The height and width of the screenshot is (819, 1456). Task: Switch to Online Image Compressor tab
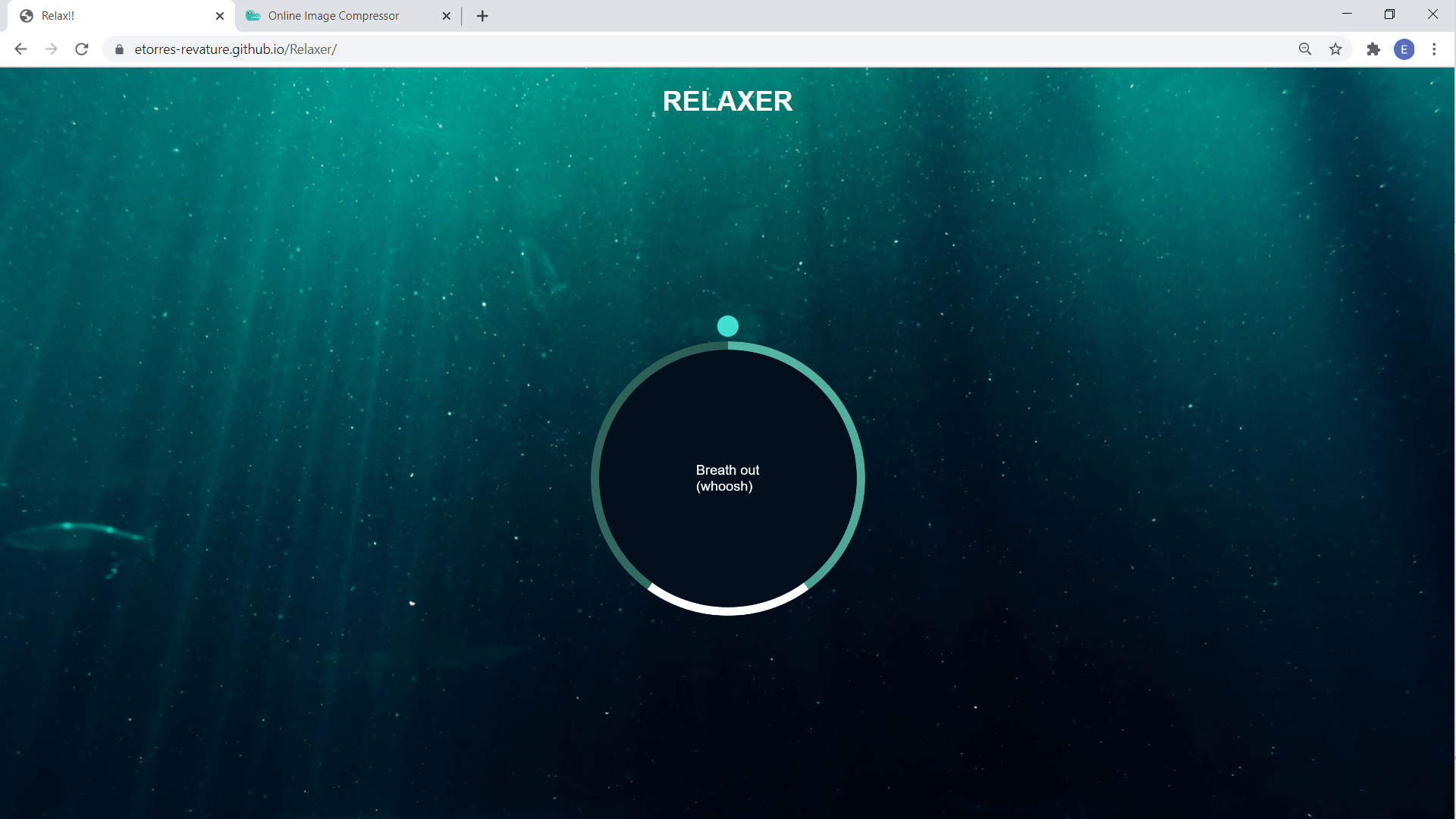(334, 16)
